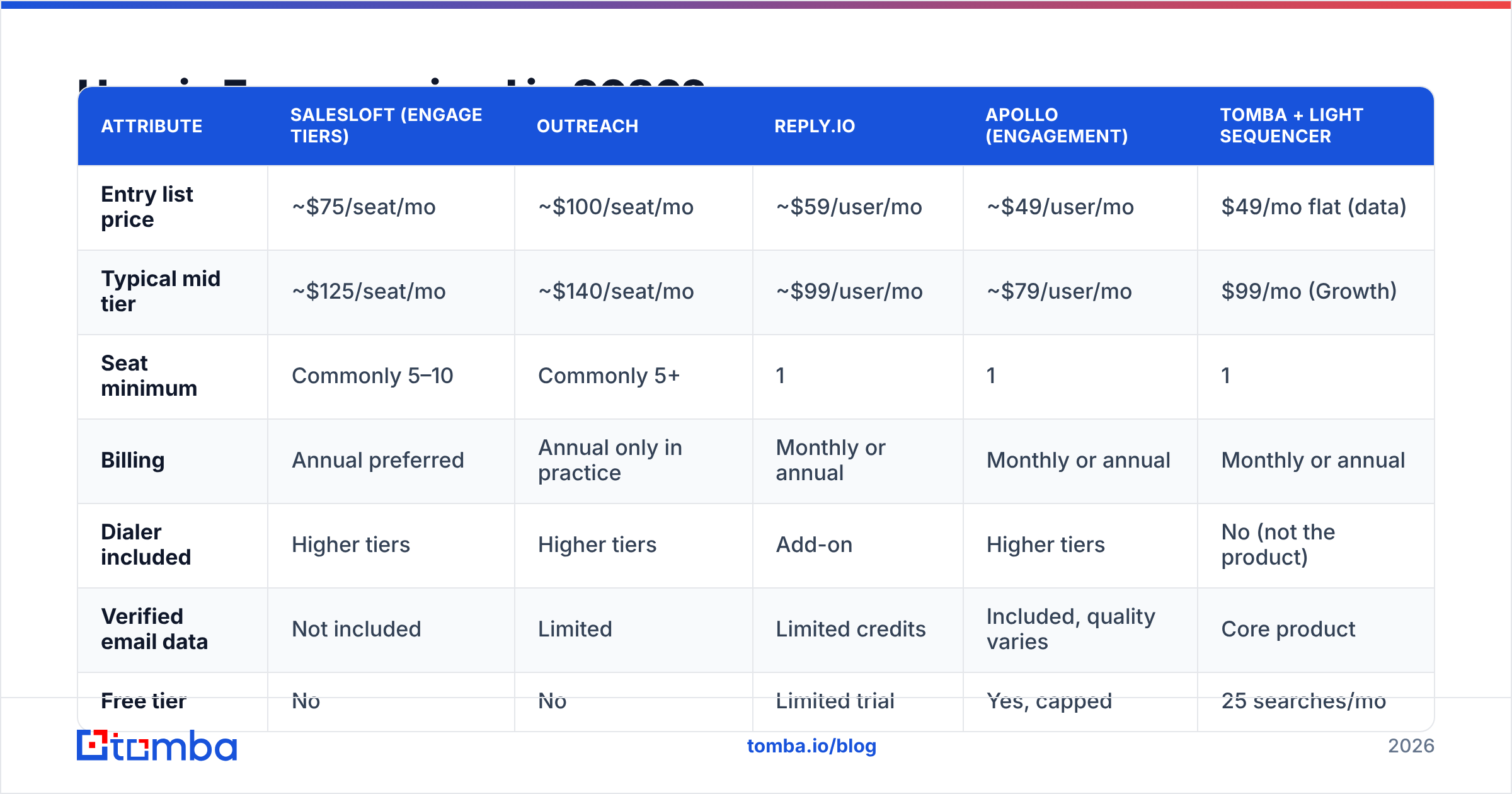Select the '$99/mo (Growth)' Tomba cell
The height and width of the screenshot is (794, 1512).
[x=1309, y=291]
